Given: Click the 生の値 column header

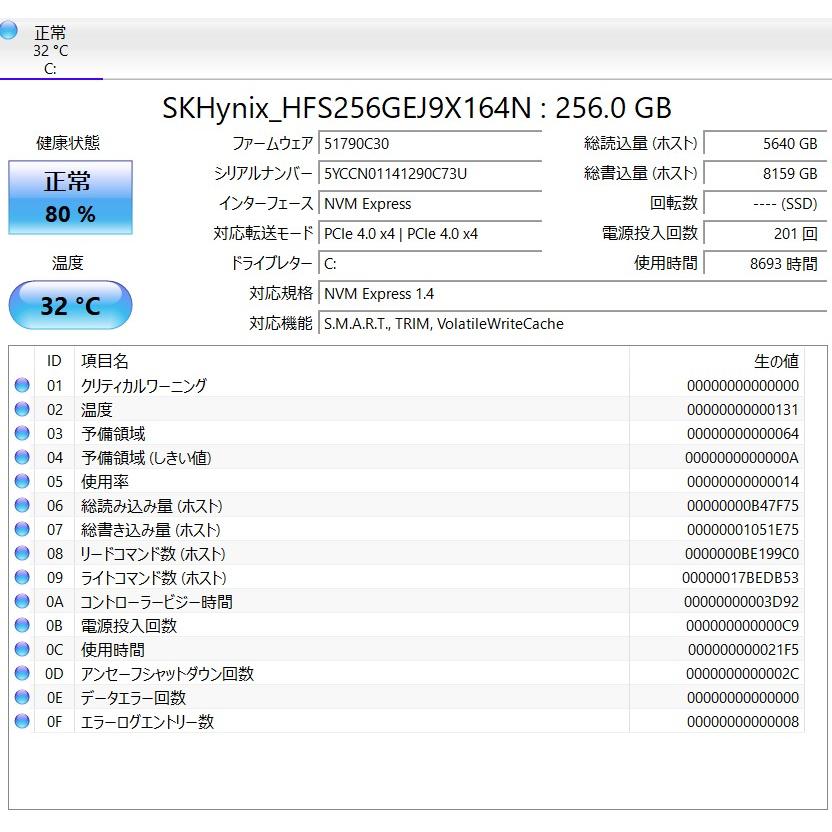Looking at the screenshot, I should point(717,361).
